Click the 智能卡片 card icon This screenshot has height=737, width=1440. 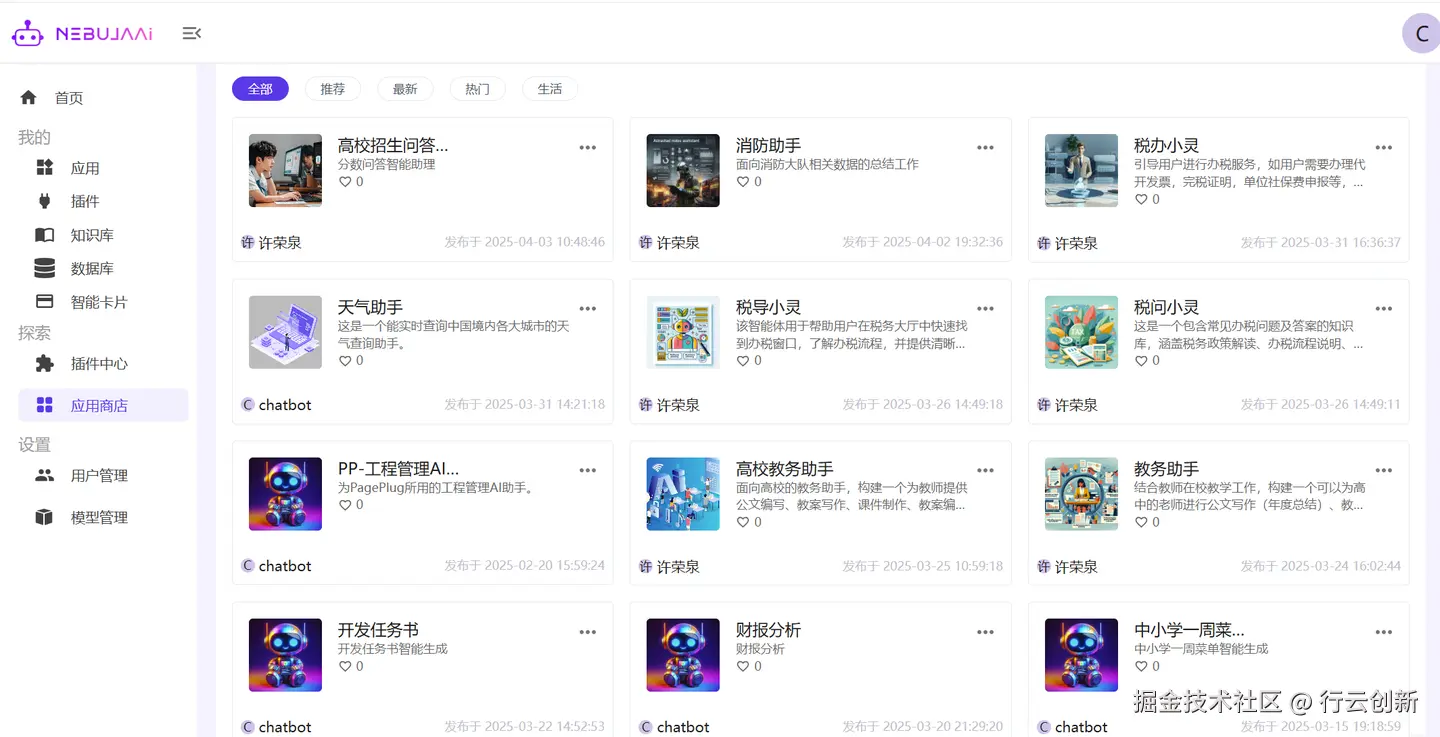click(x=44, y=301)
